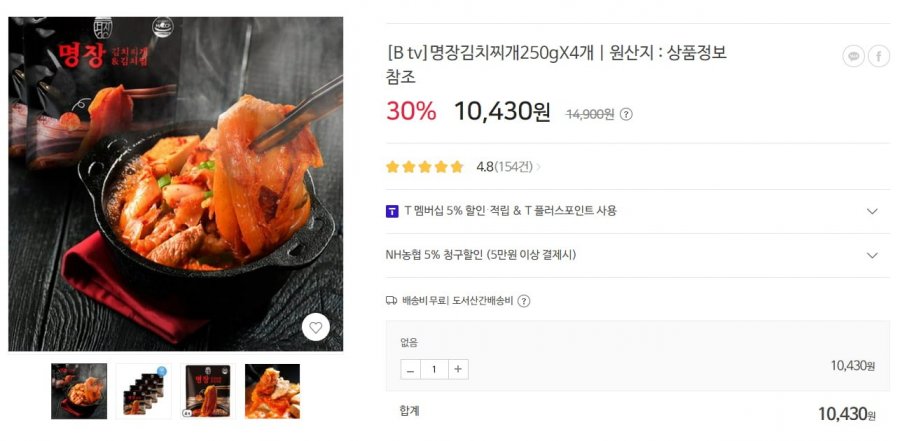900x441 pixels.
Task: Select third thumbnail with 명장 package
Action: tap(207, 391)
